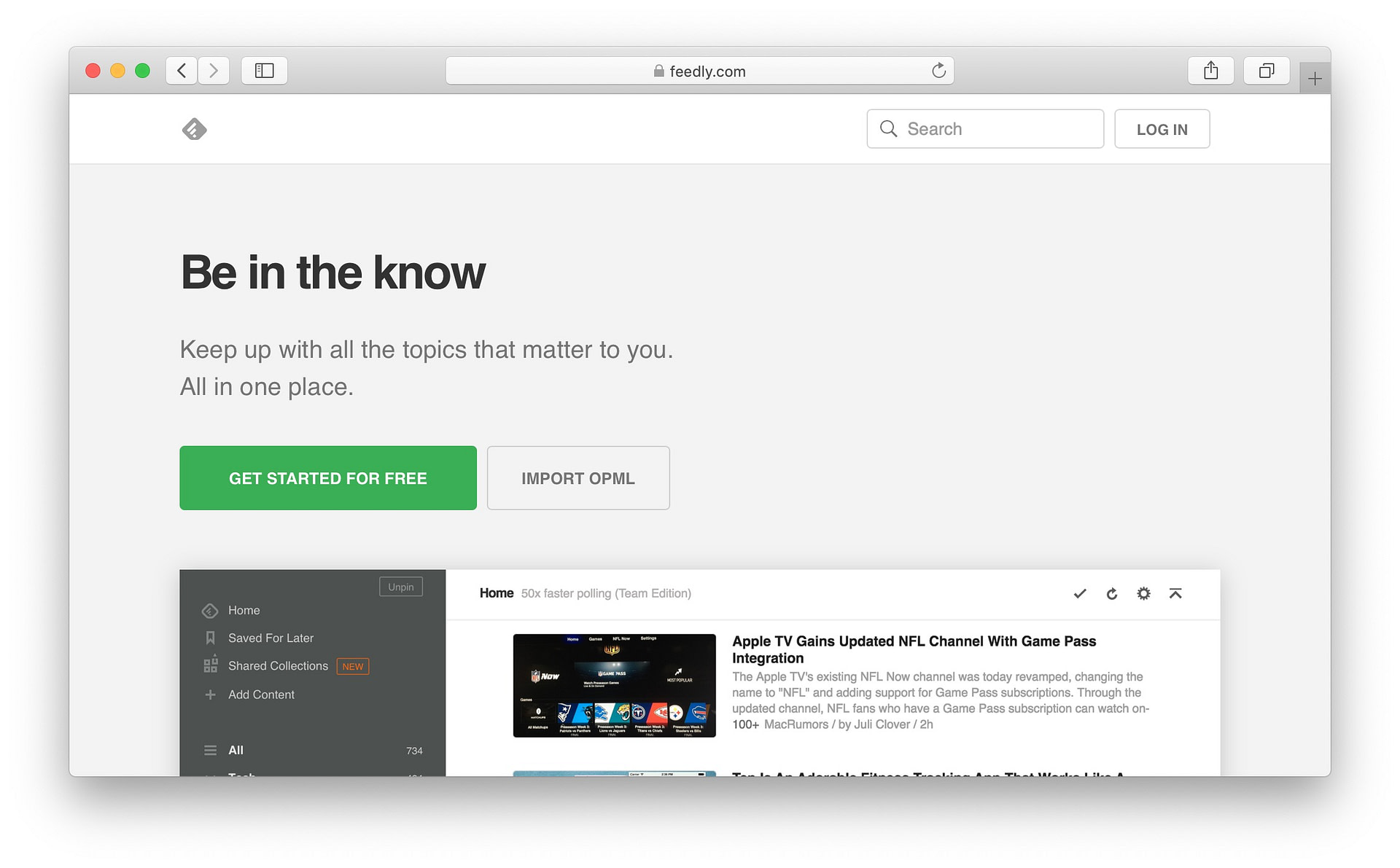Image resolution: width=1400 pixels, height=868 pixels.
Task: Refresh the Home feed using the reload icon
Action: [1111, 593]
